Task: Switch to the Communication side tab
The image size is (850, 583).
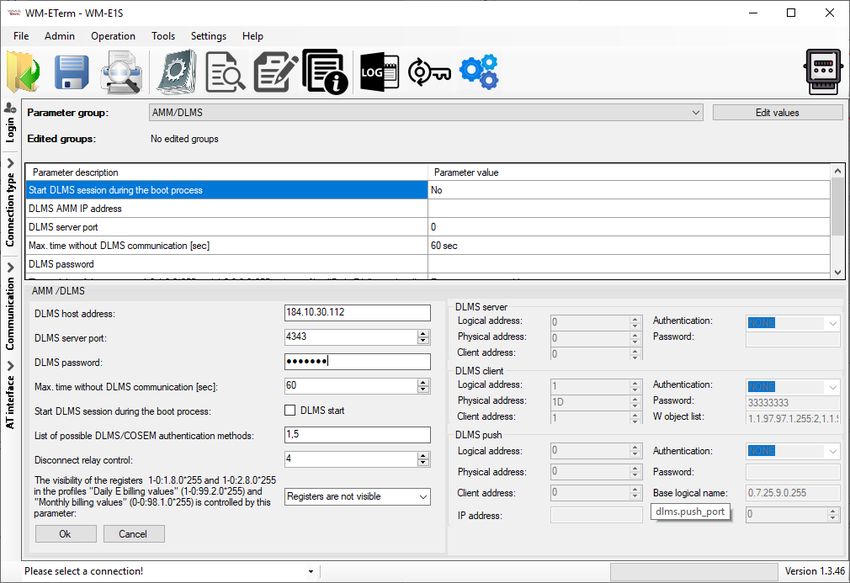Action: point(10,307)
